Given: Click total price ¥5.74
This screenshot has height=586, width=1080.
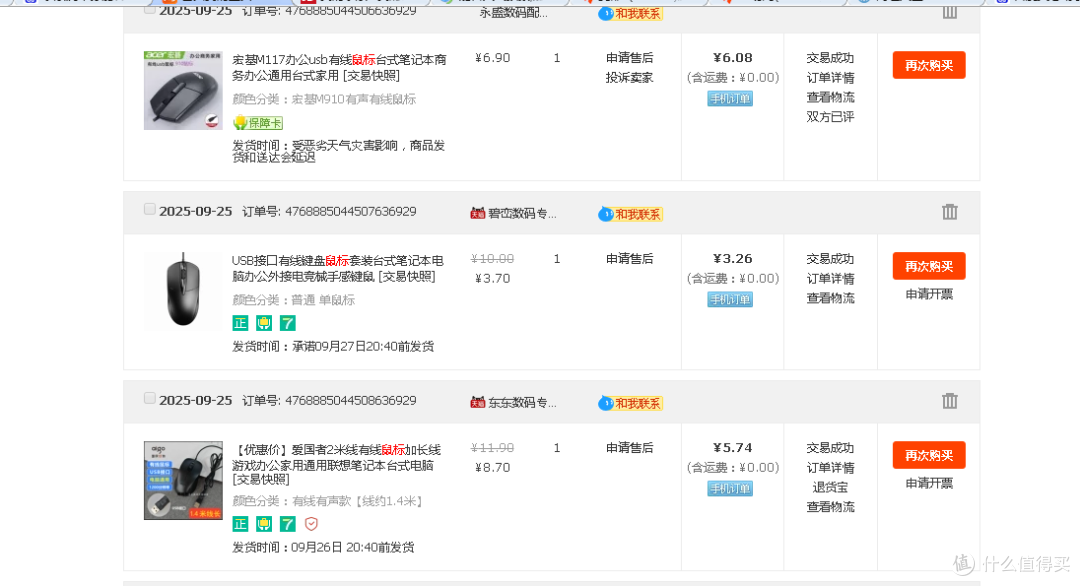Looking at the screenshot, I should 732,448.
